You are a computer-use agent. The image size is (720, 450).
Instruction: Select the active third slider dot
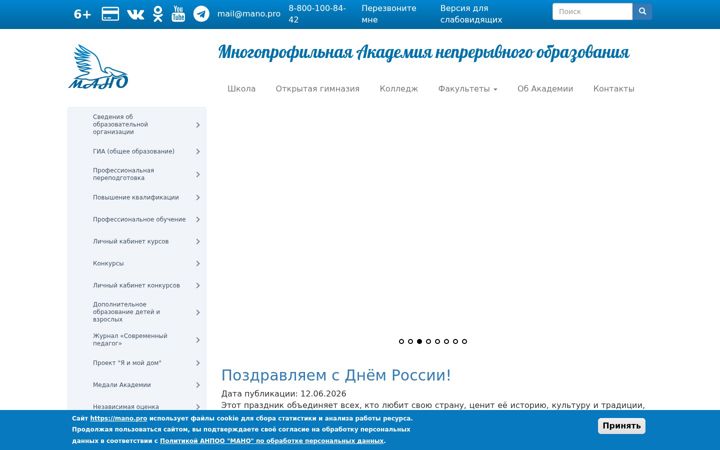[x=419, y=341]
